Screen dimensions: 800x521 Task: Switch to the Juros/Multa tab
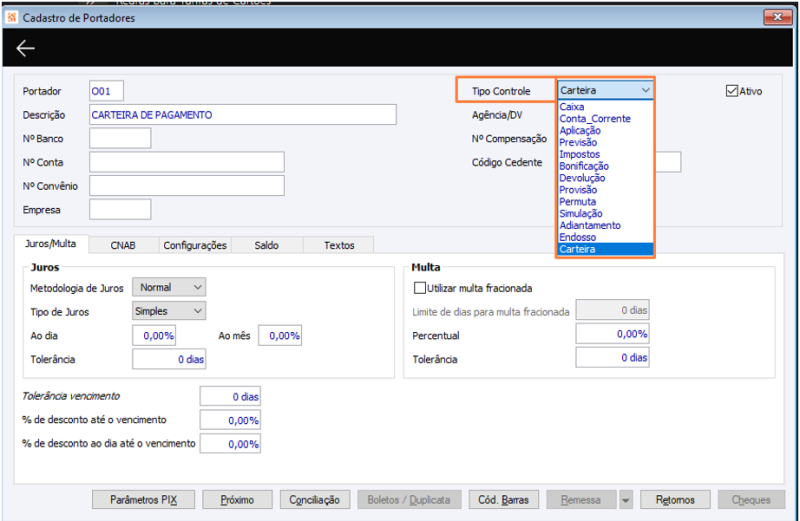point(51,244)
